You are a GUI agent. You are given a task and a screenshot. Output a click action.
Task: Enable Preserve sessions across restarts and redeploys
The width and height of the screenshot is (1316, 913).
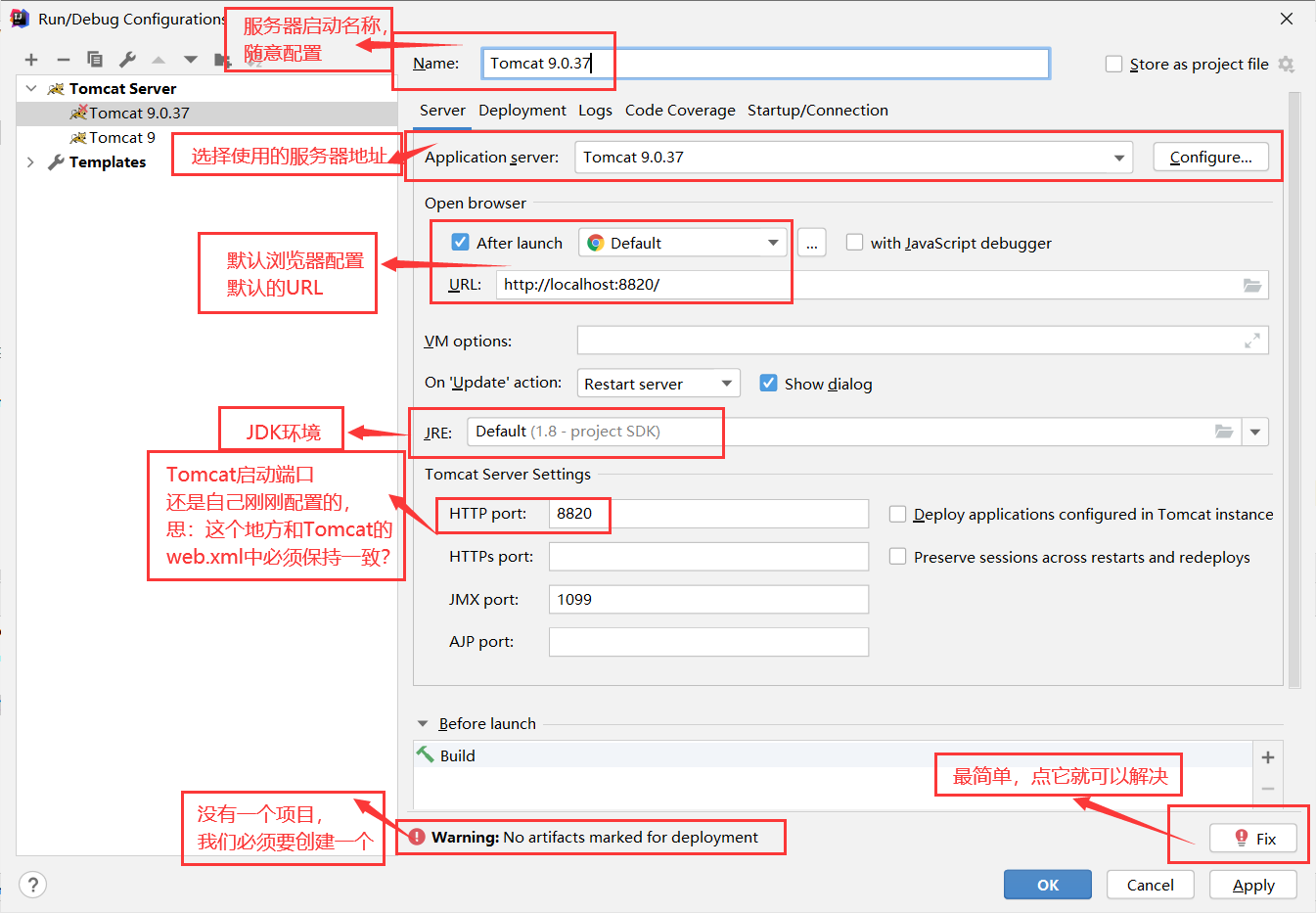click(897, 556)
